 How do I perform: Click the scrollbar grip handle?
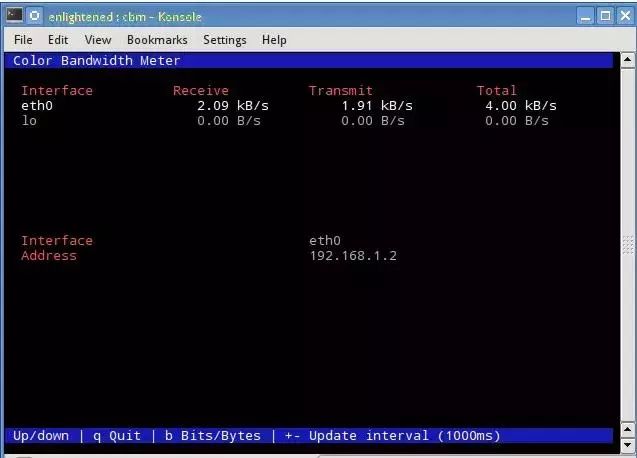628,245
